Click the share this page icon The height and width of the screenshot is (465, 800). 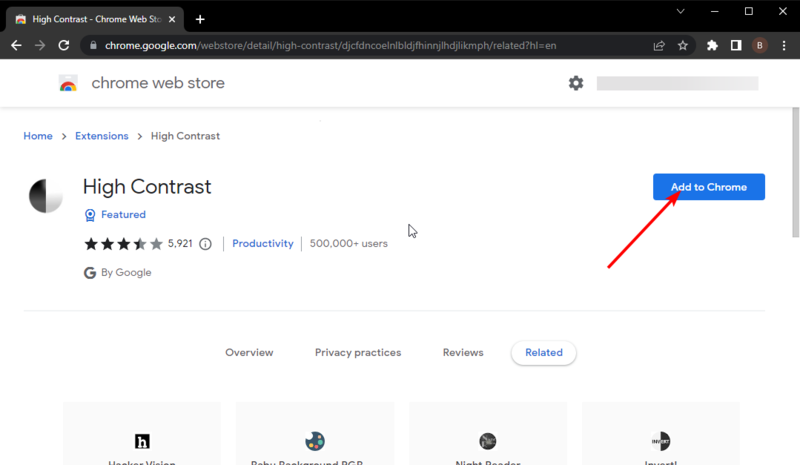tap(659, 45)
